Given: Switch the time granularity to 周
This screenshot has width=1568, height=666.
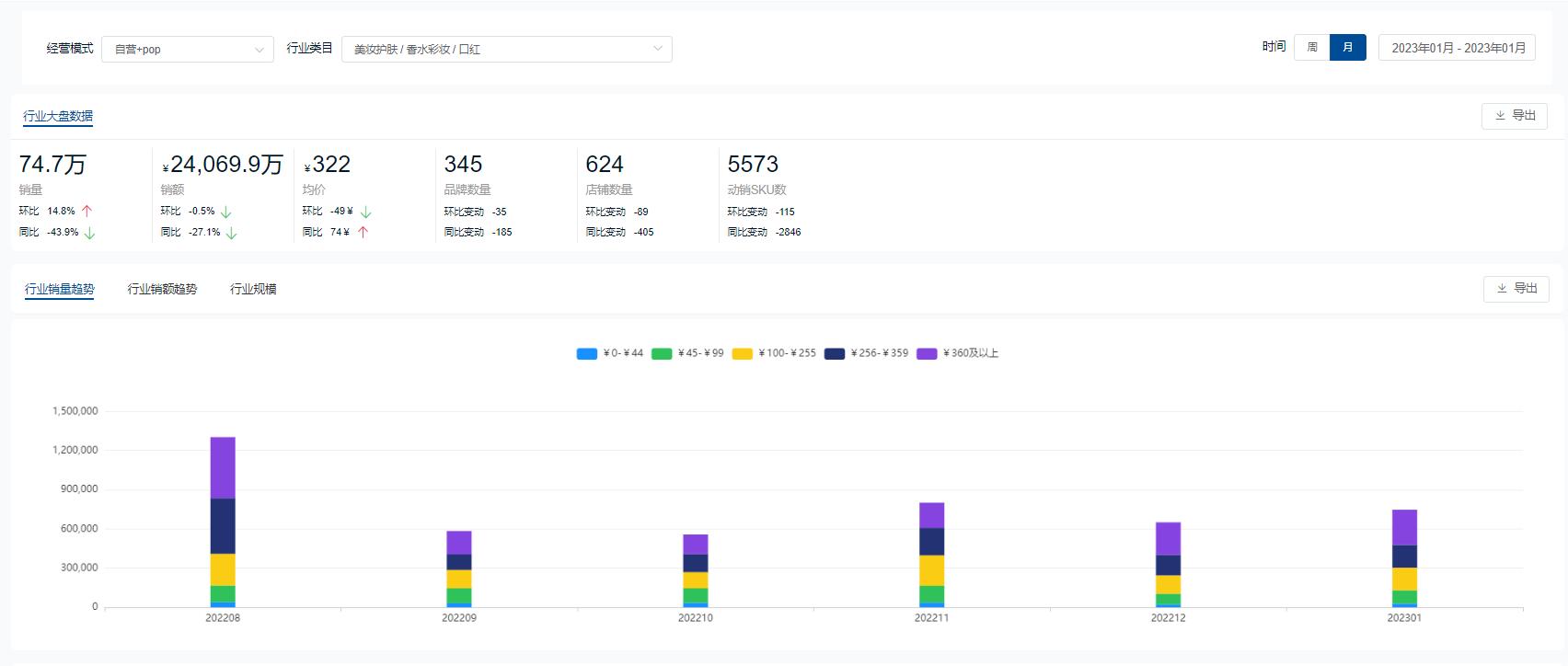Looking at the screenshot, I should pos(1312,47).
